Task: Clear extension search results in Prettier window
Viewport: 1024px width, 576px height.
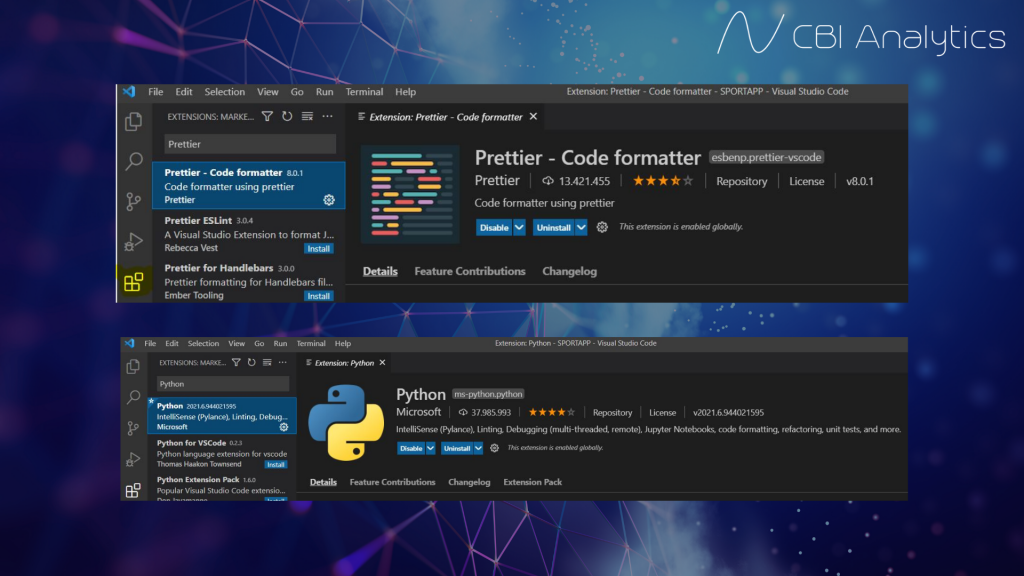Action: click(307, 116)
